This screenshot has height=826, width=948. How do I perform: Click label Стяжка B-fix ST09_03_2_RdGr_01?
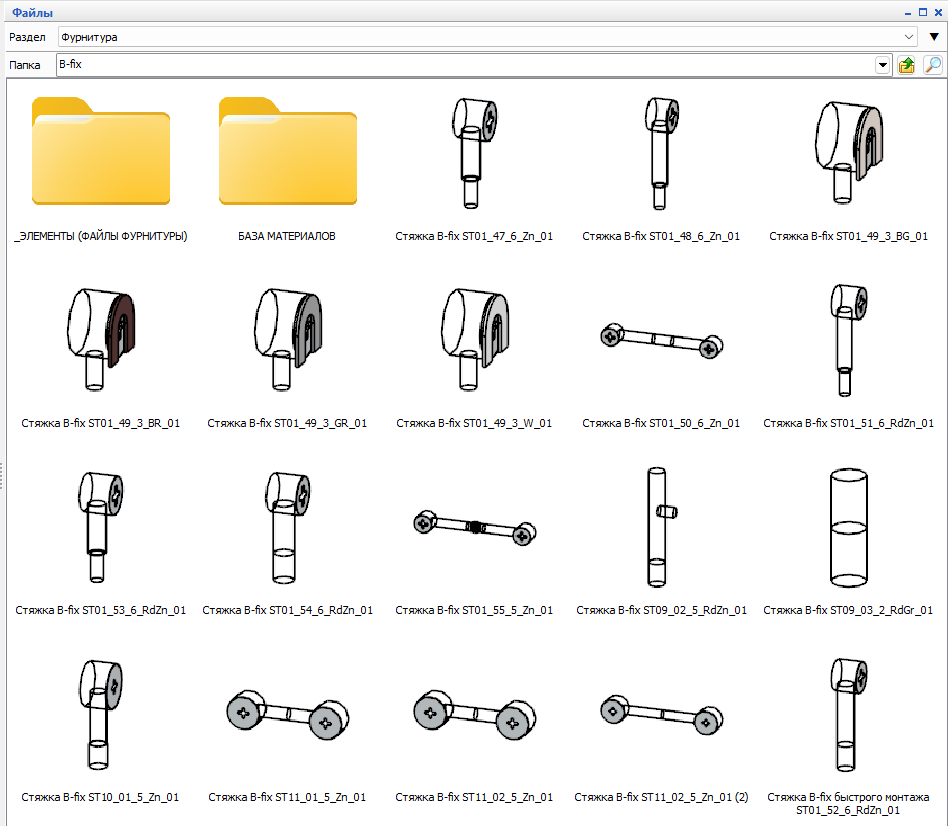848,610
